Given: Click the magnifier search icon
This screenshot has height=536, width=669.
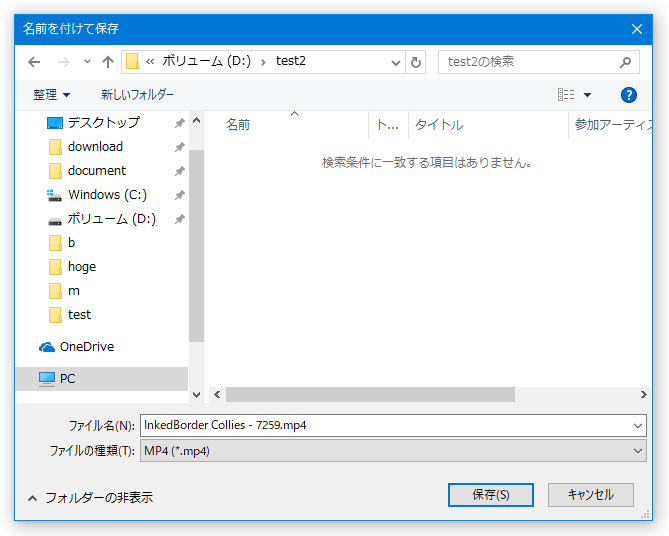Looking at the screenshot, I should [x=625, y=62].
